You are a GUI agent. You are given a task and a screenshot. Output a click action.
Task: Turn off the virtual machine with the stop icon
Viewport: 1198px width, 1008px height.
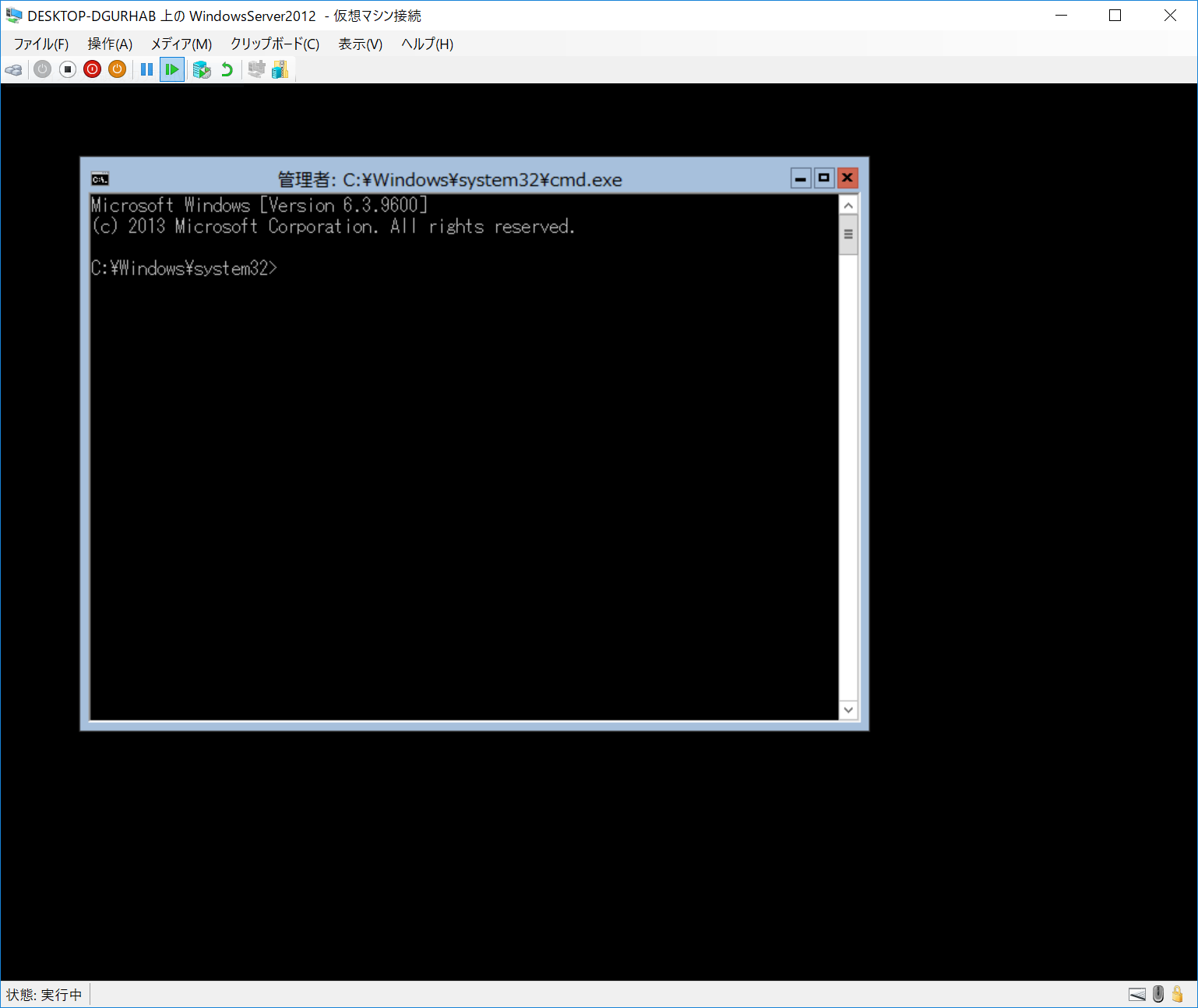[x=67, y=69]
